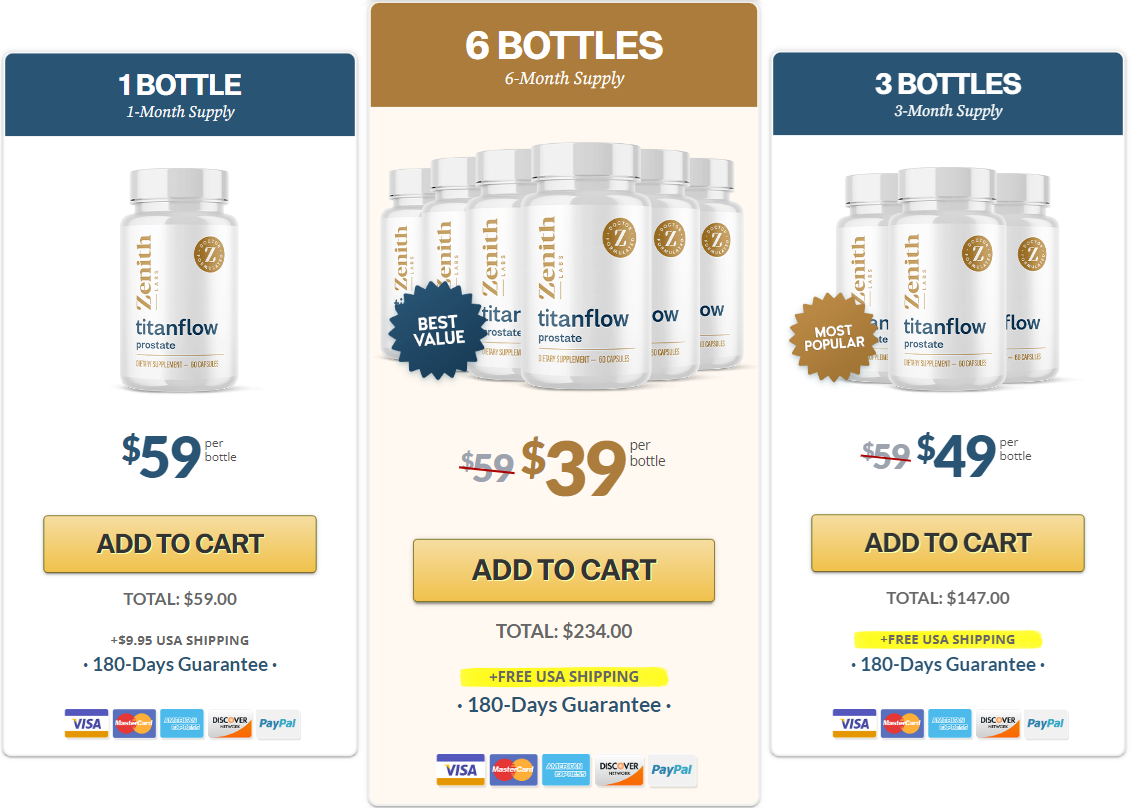
Task: Click MasterCard icon in 6 Bottles card
Action: click(x=513, y=769)
